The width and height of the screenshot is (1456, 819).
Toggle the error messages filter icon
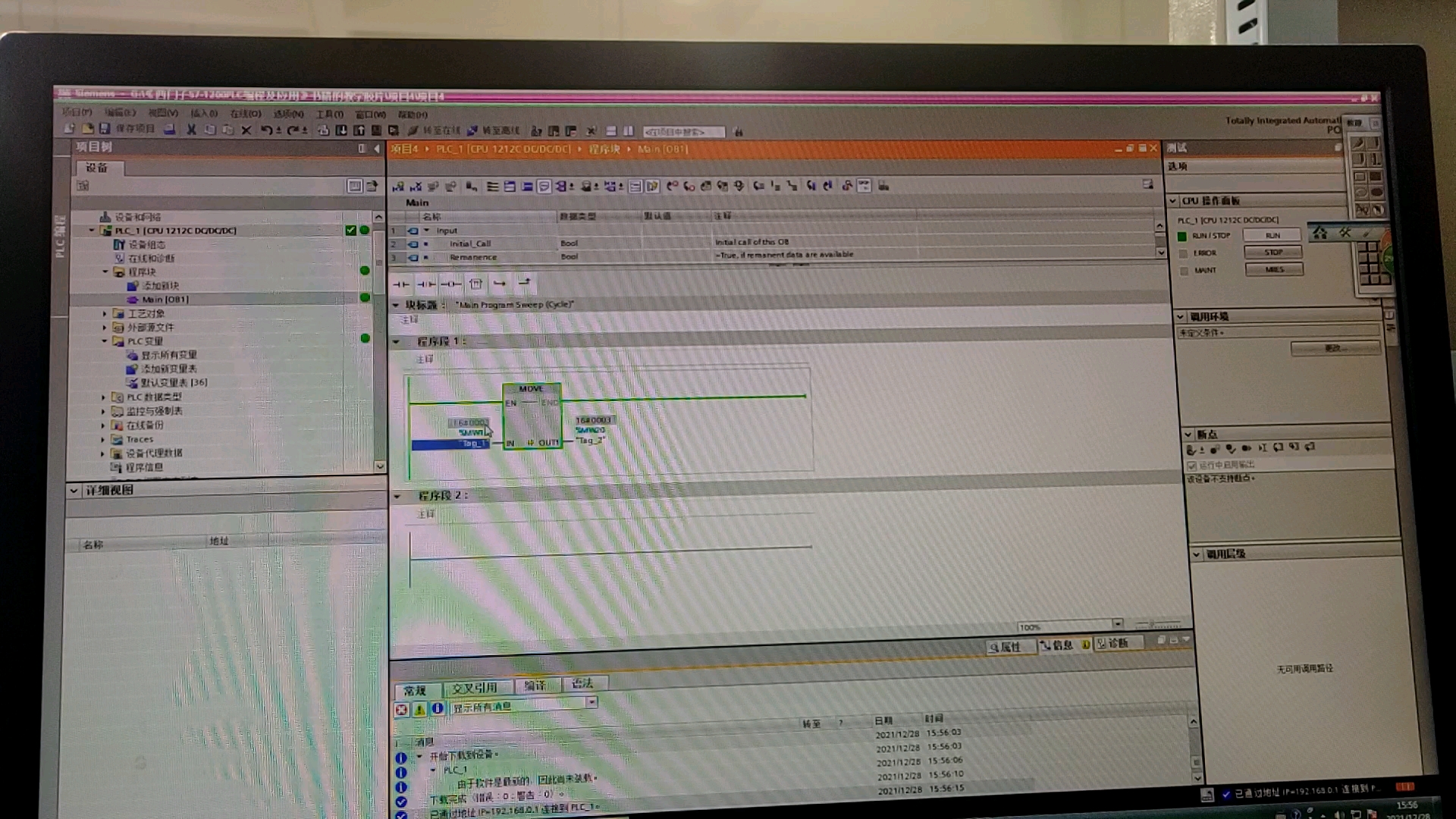pyautogui.click(x=401, y=710)
